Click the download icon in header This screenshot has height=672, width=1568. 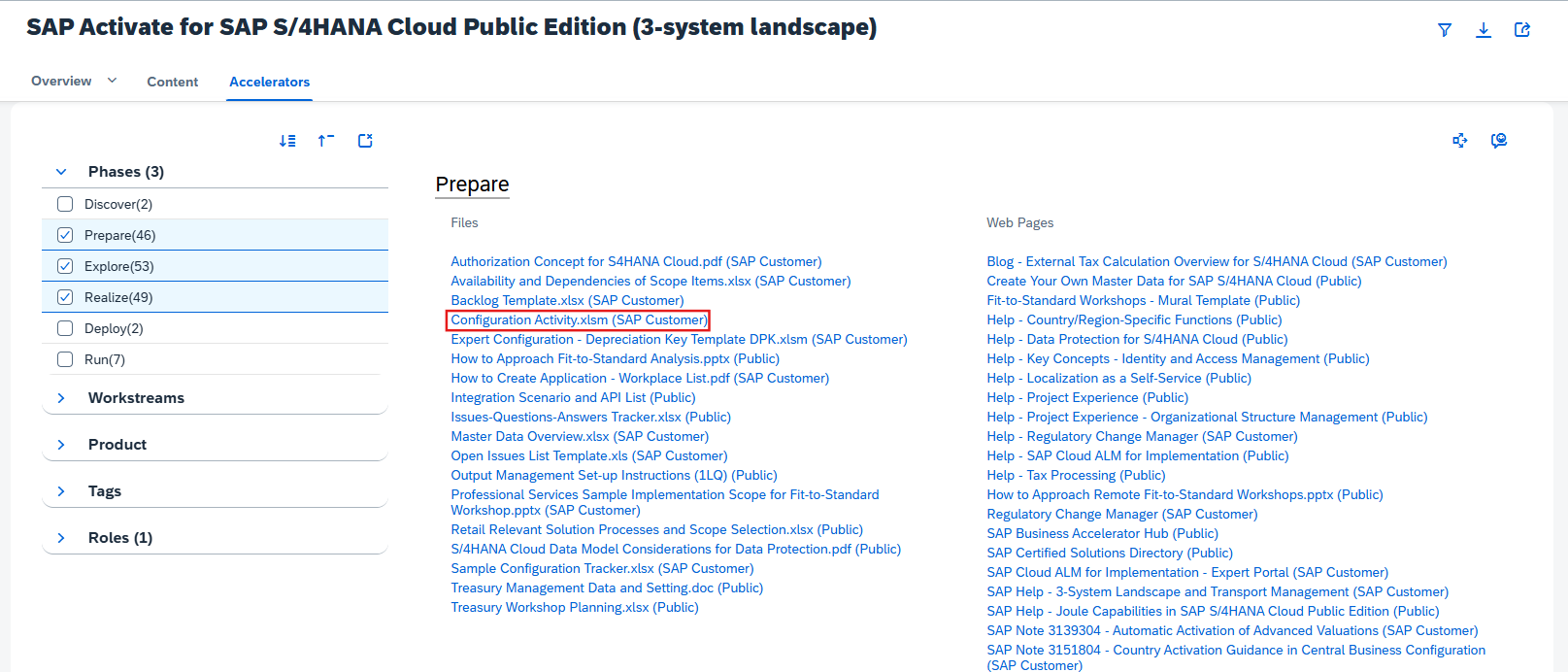(x=1484, y=30)
